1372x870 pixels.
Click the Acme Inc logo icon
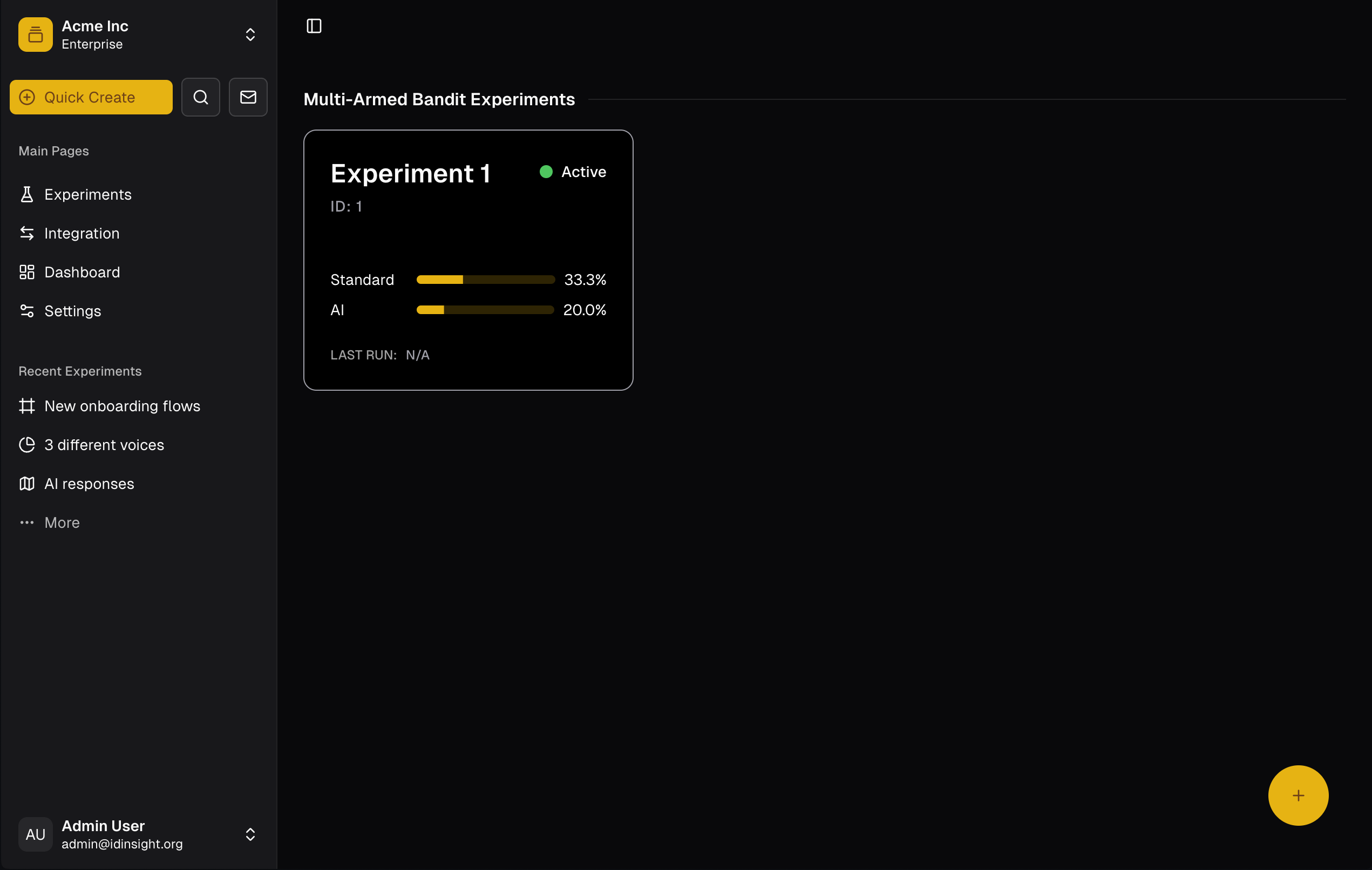[35, 34]
